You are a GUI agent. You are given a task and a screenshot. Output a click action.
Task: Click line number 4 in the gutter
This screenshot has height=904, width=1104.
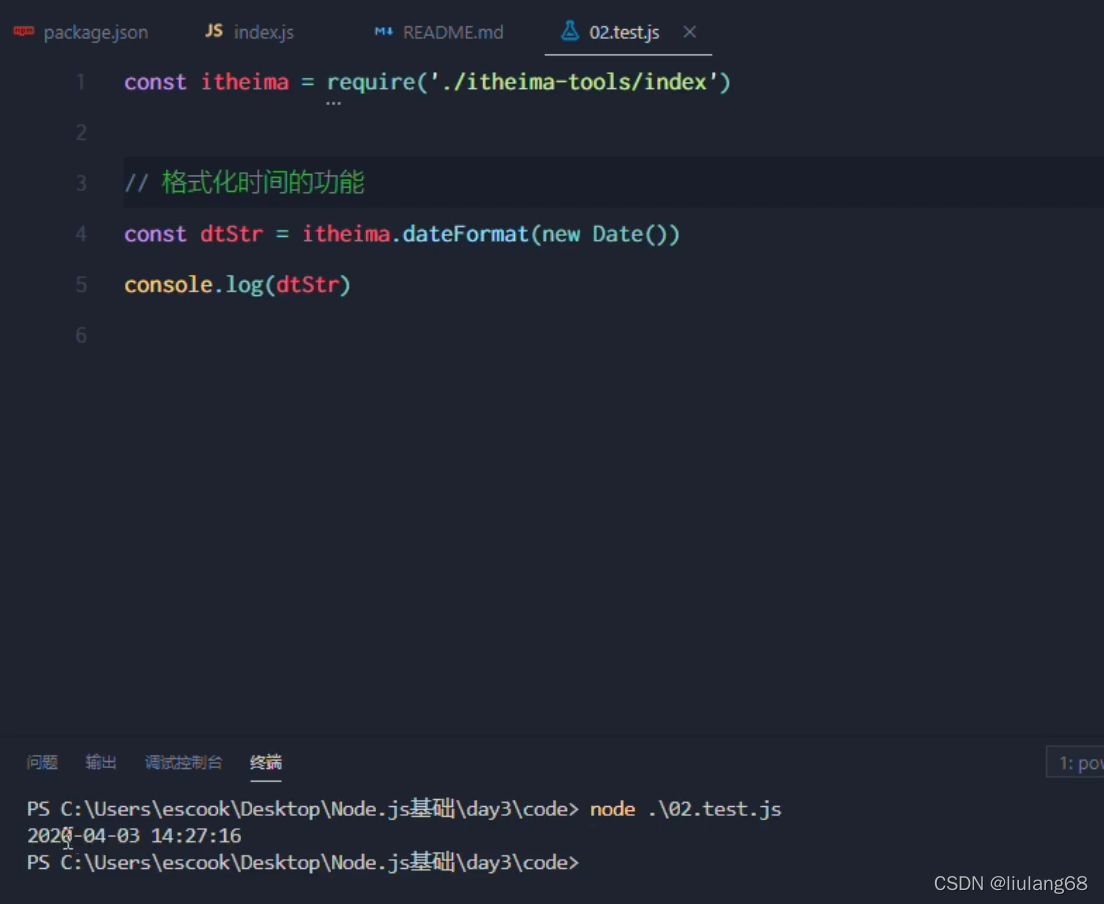pyautogui.click(x=81, y=234)
